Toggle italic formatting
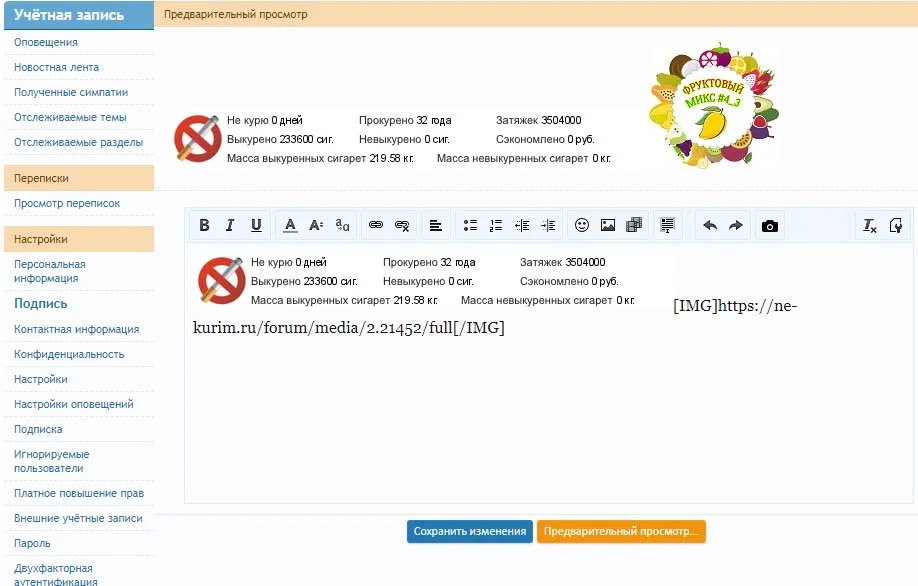This screenshot has width=918, height=586. click(x=230, y=225)
